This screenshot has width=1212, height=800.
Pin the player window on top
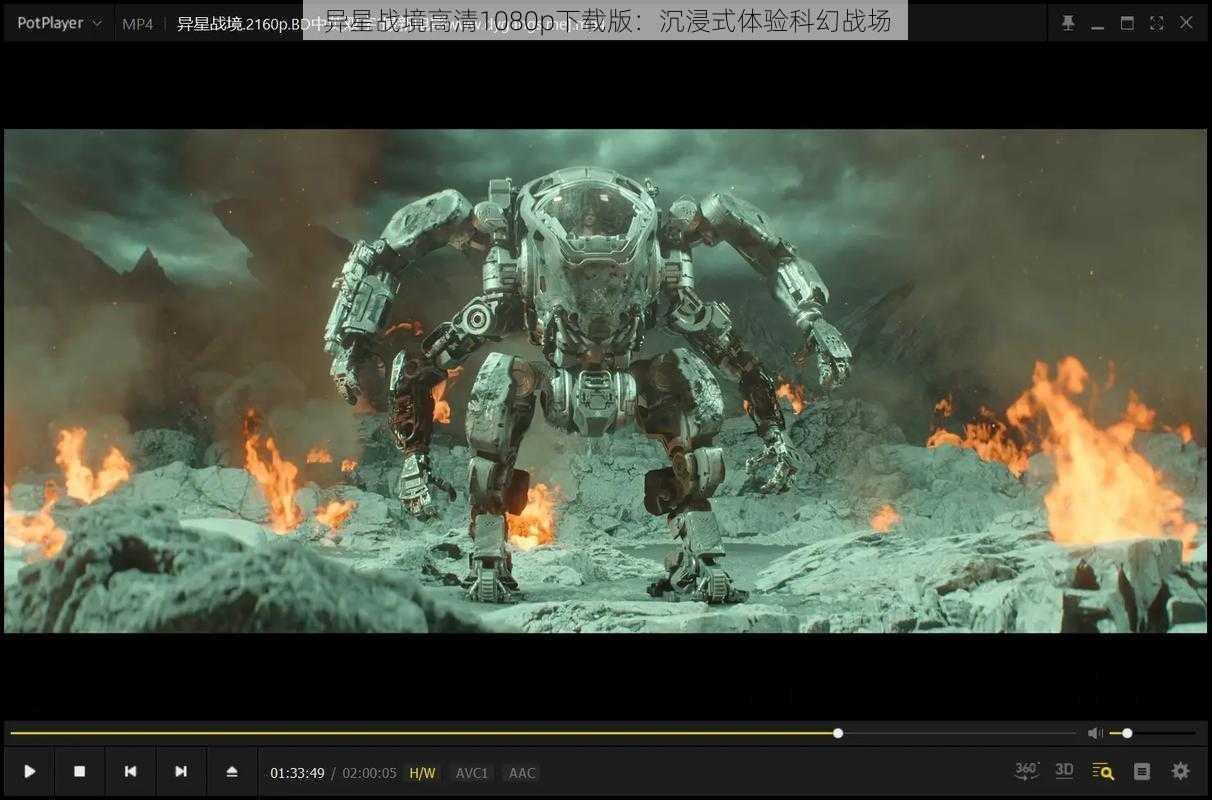[x=1068, y=23]
